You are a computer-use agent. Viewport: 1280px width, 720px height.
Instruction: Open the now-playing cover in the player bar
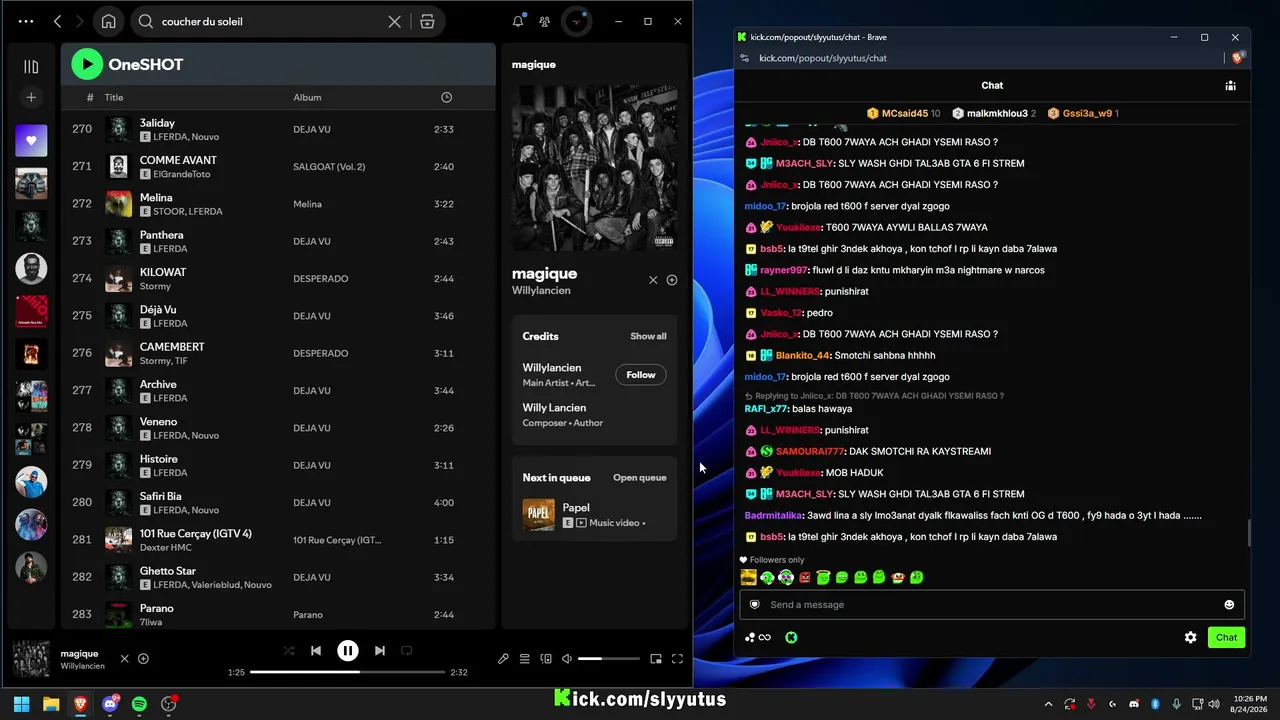click(31, 659)
